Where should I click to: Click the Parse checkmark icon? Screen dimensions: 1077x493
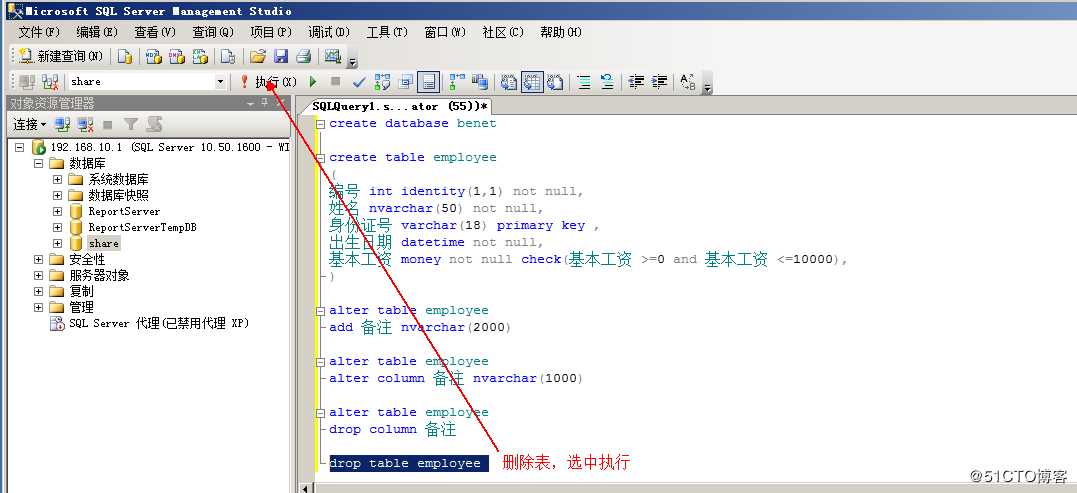(x=359, y=82)
